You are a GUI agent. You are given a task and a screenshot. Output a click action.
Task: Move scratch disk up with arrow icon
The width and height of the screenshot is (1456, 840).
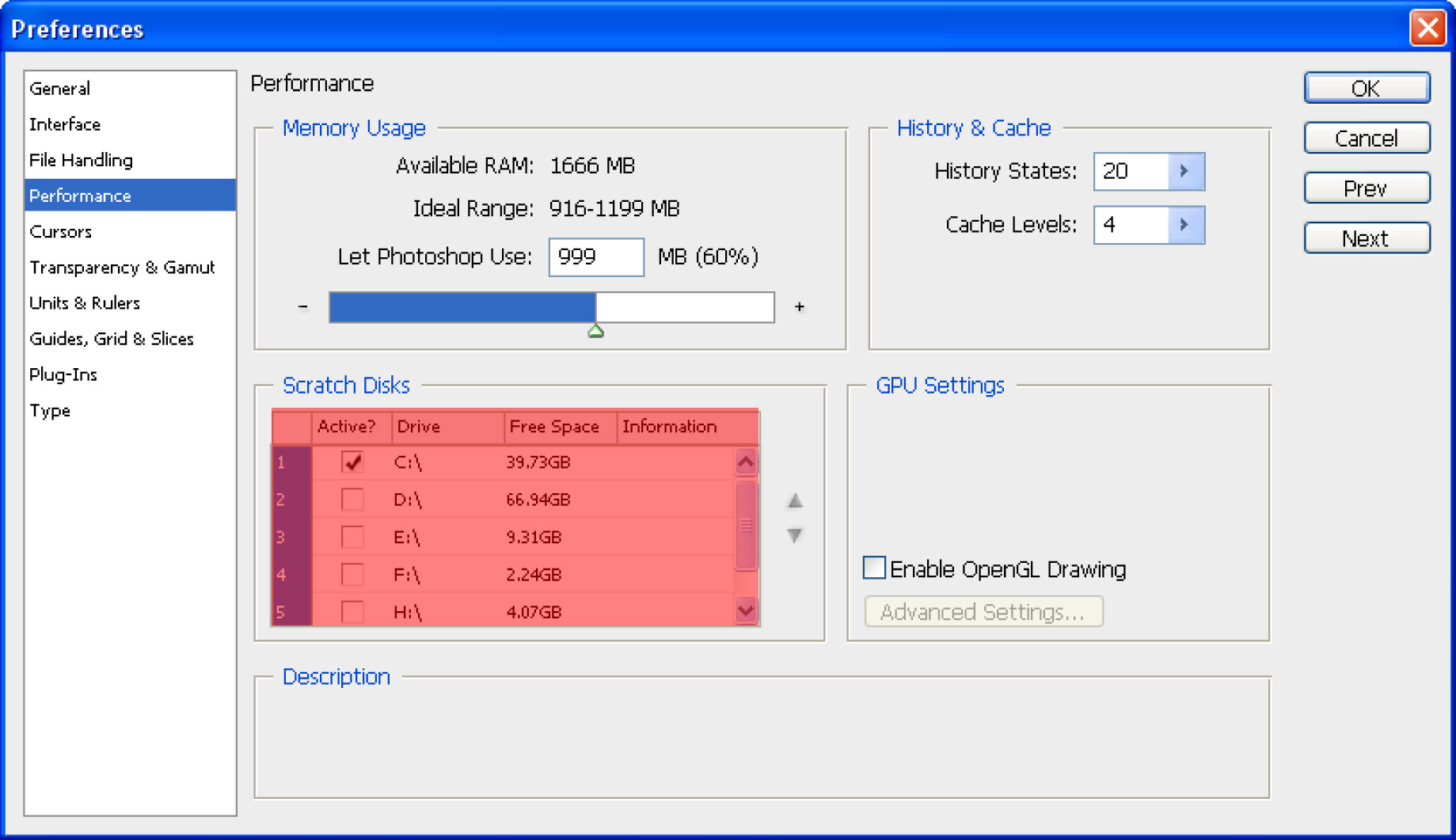795,501
